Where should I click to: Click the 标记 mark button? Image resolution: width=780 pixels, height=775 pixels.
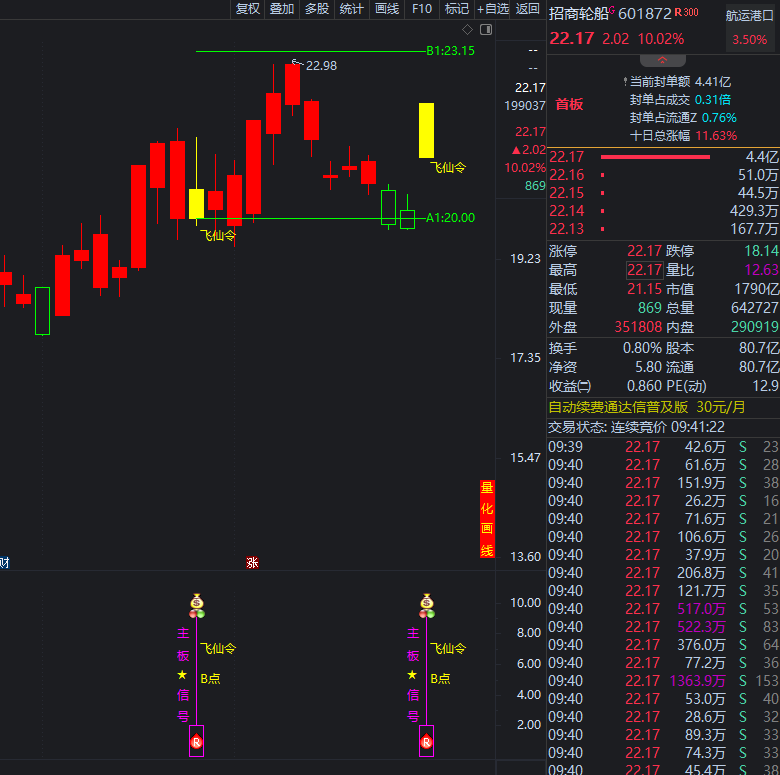457,8
